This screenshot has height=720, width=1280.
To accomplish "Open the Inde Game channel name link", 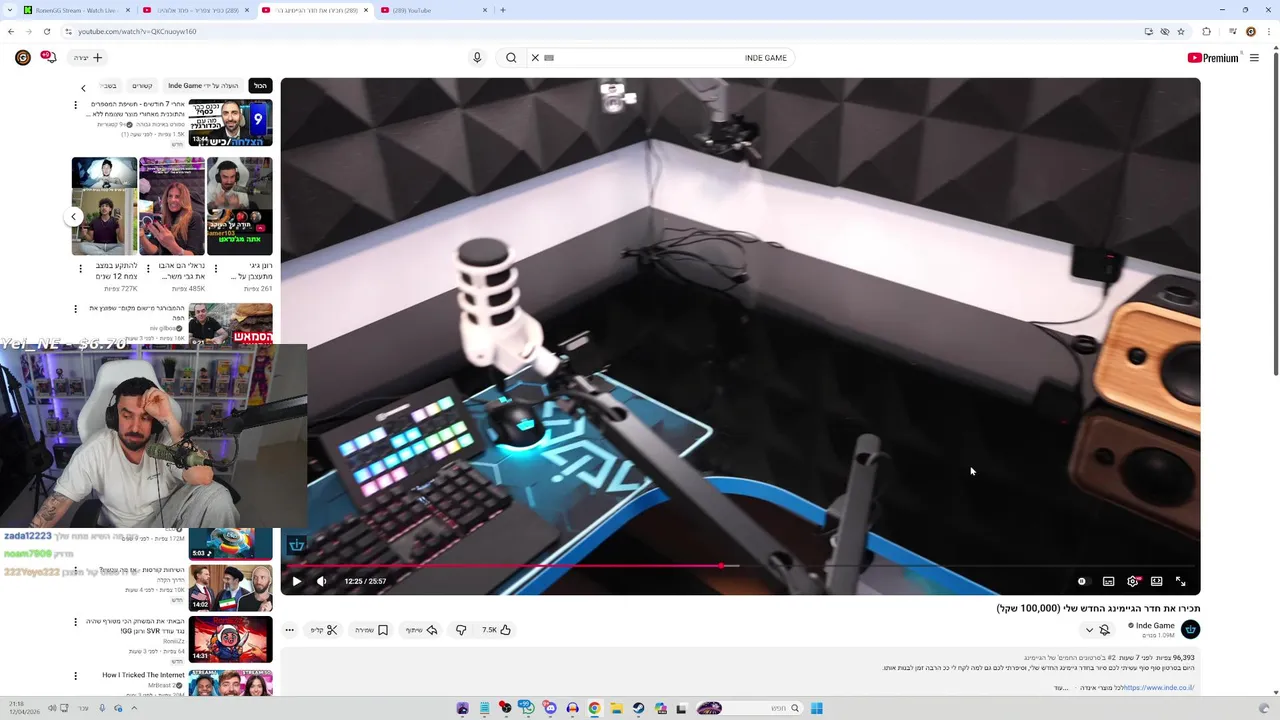I will click(1155, 625).
